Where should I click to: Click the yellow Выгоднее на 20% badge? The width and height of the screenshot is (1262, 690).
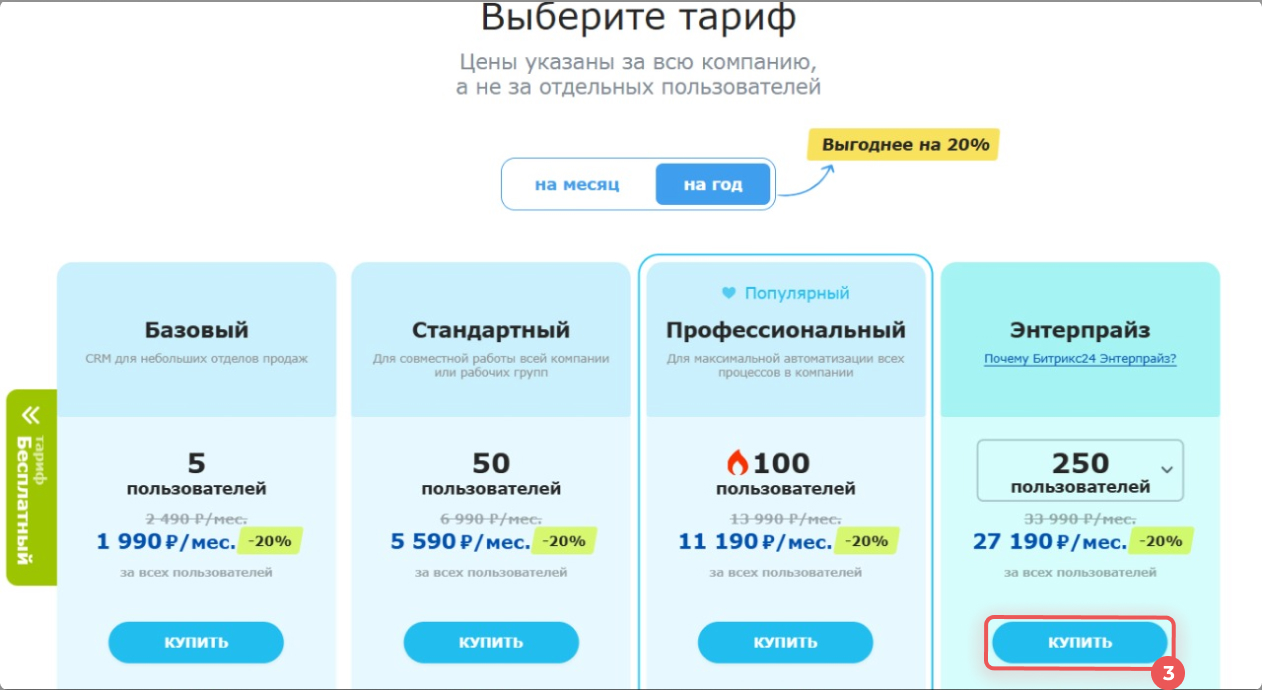pyautogui.click(x=901, y=145)
